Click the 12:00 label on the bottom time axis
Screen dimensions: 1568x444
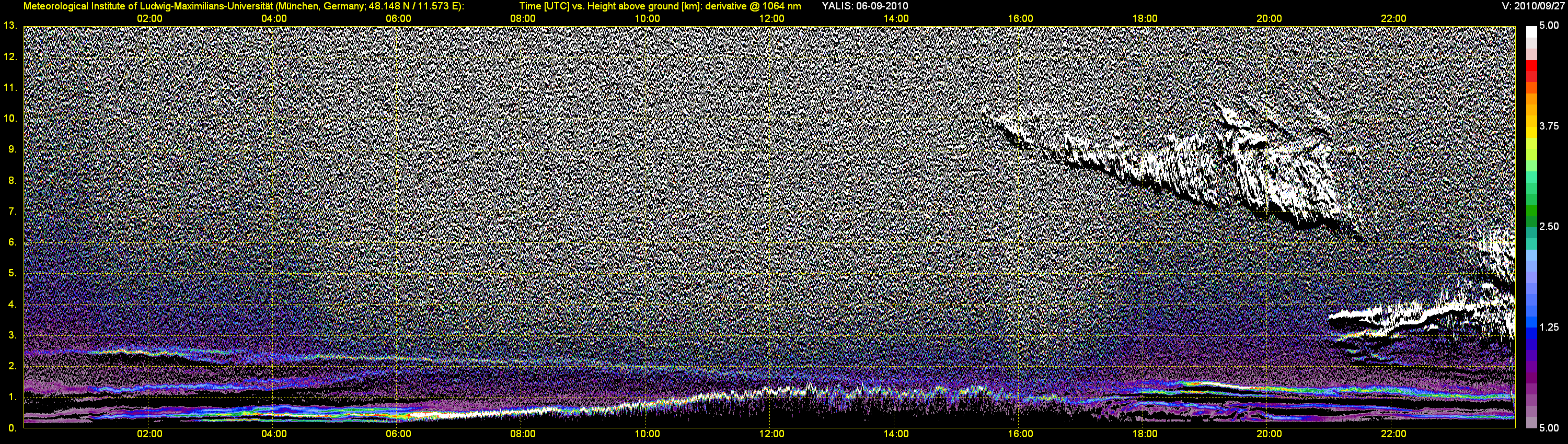pyautogui.click(x=772, y=434)
